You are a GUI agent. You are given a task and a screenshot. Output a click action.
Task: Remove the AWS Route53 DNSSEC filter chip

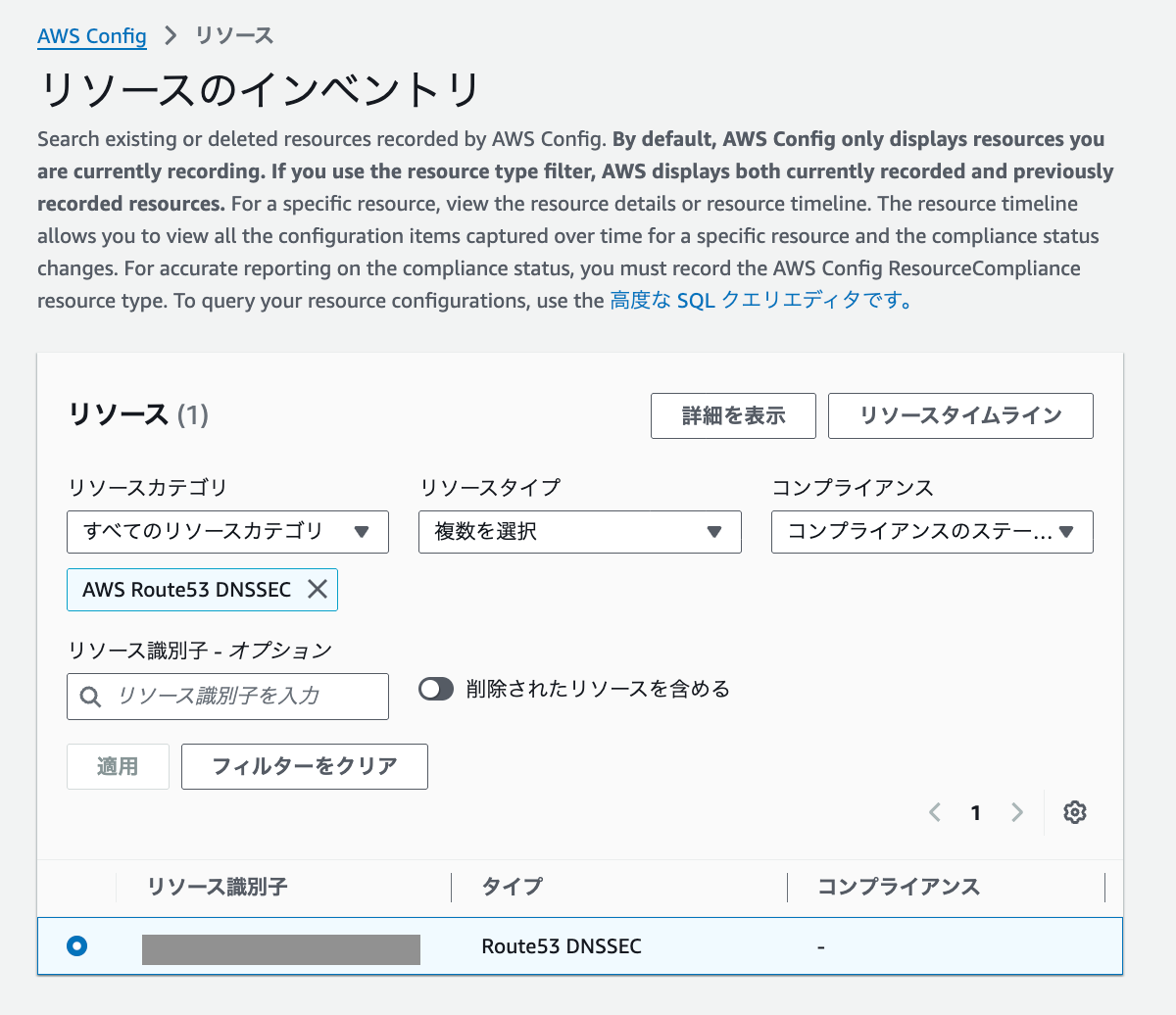pyautogui.click(x=317, y=589)
